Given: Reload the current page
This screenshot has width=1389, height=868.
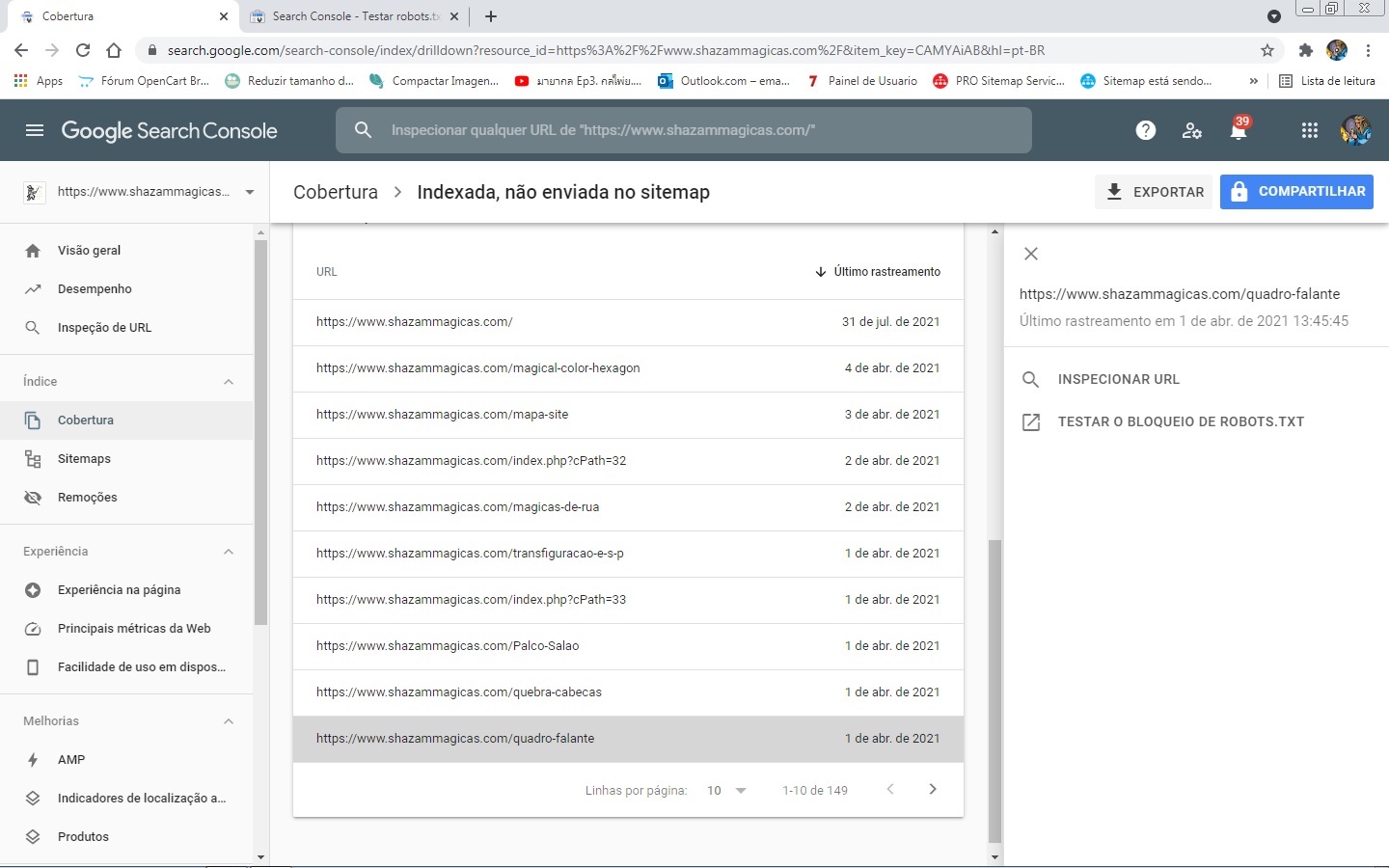Looking at the screenshot, I should (83, 50).
